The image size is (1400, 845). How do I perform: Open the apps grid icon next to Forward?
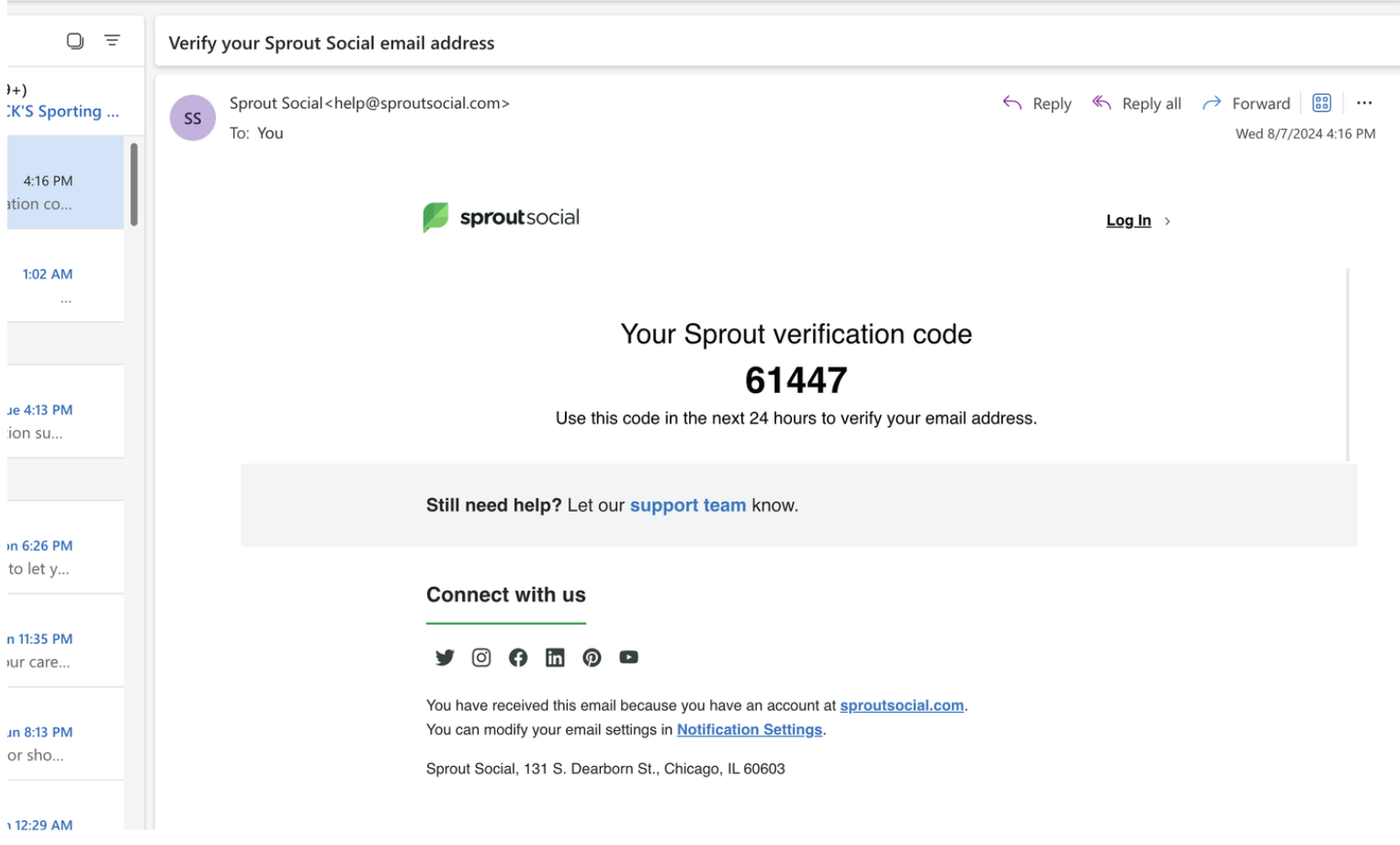click(1323, 103)
